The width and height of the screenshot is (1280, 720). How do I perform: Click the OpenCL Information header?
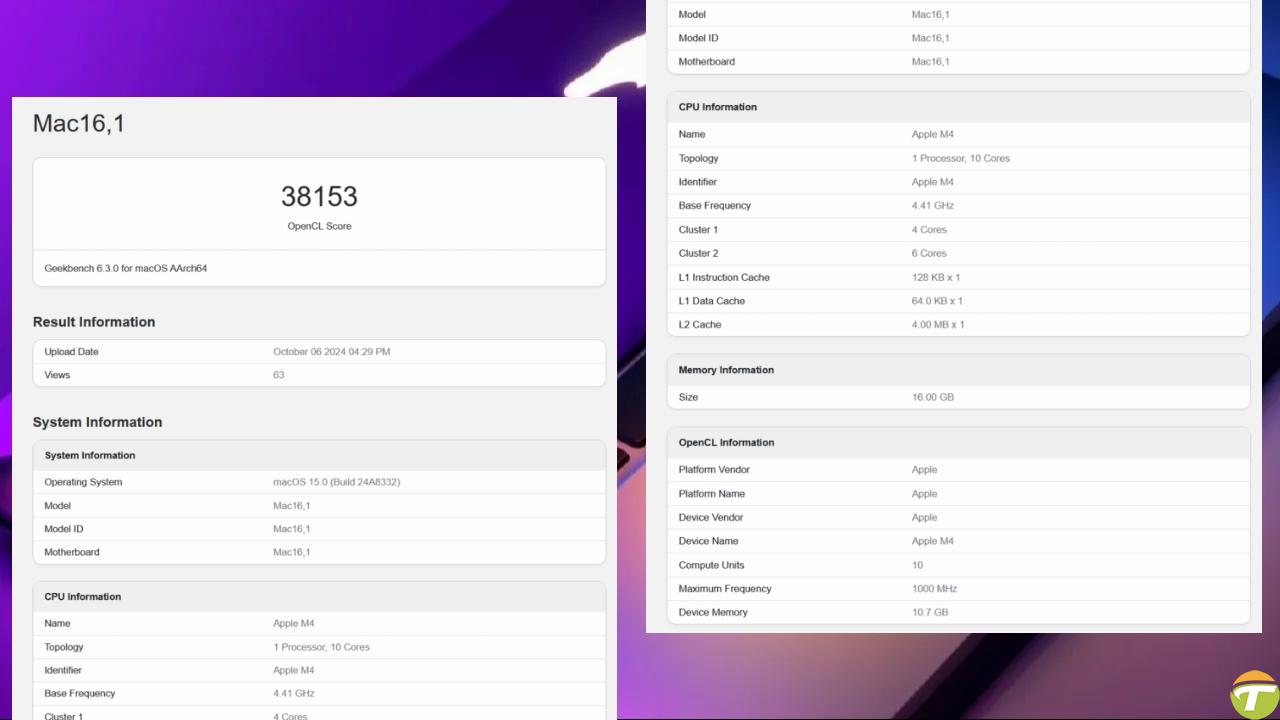(727, 442)
